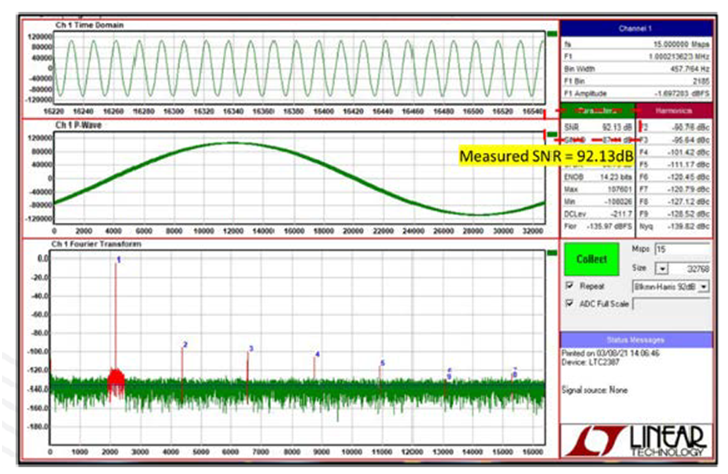
Task: Toggle the Repeat checkbox
Action: pyautogui.click(x=567, y=286)
